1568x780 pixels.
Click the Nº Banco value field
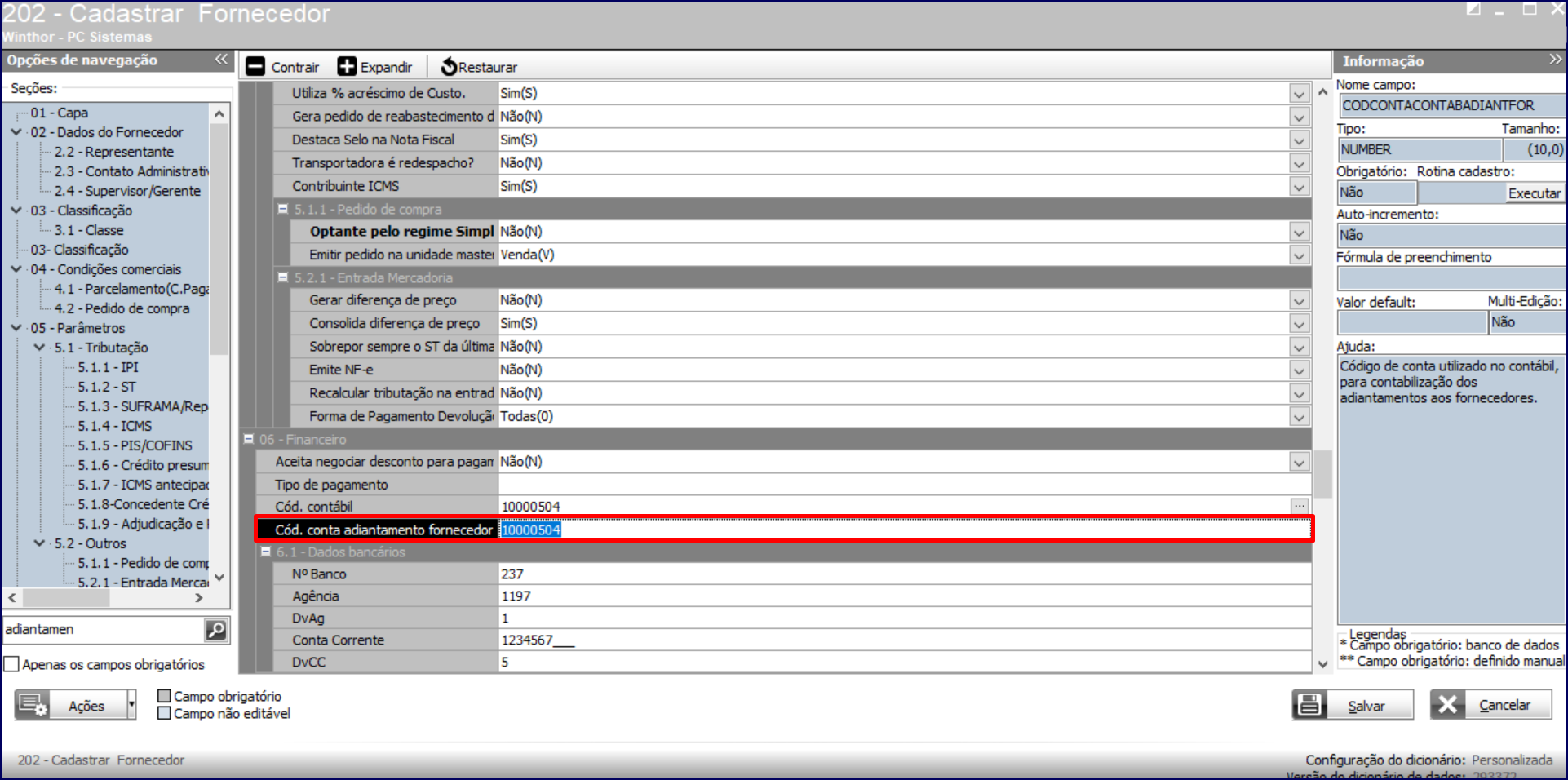coord(905,574)
